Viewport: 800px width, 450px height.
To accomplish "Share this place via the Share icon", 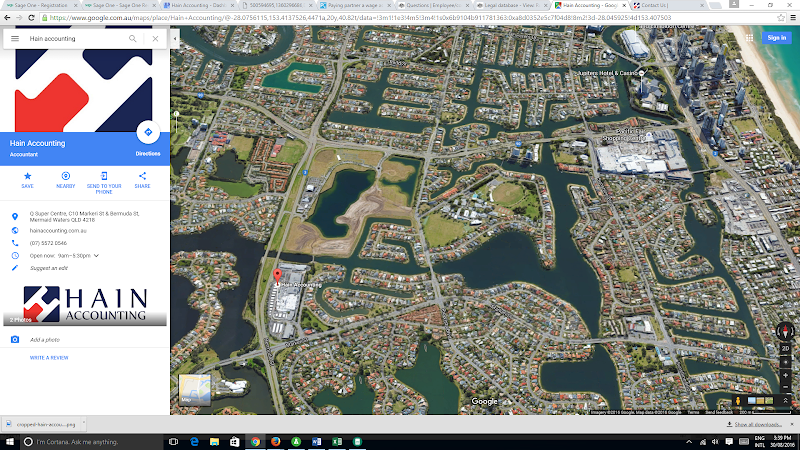I will tap(142, 177).
